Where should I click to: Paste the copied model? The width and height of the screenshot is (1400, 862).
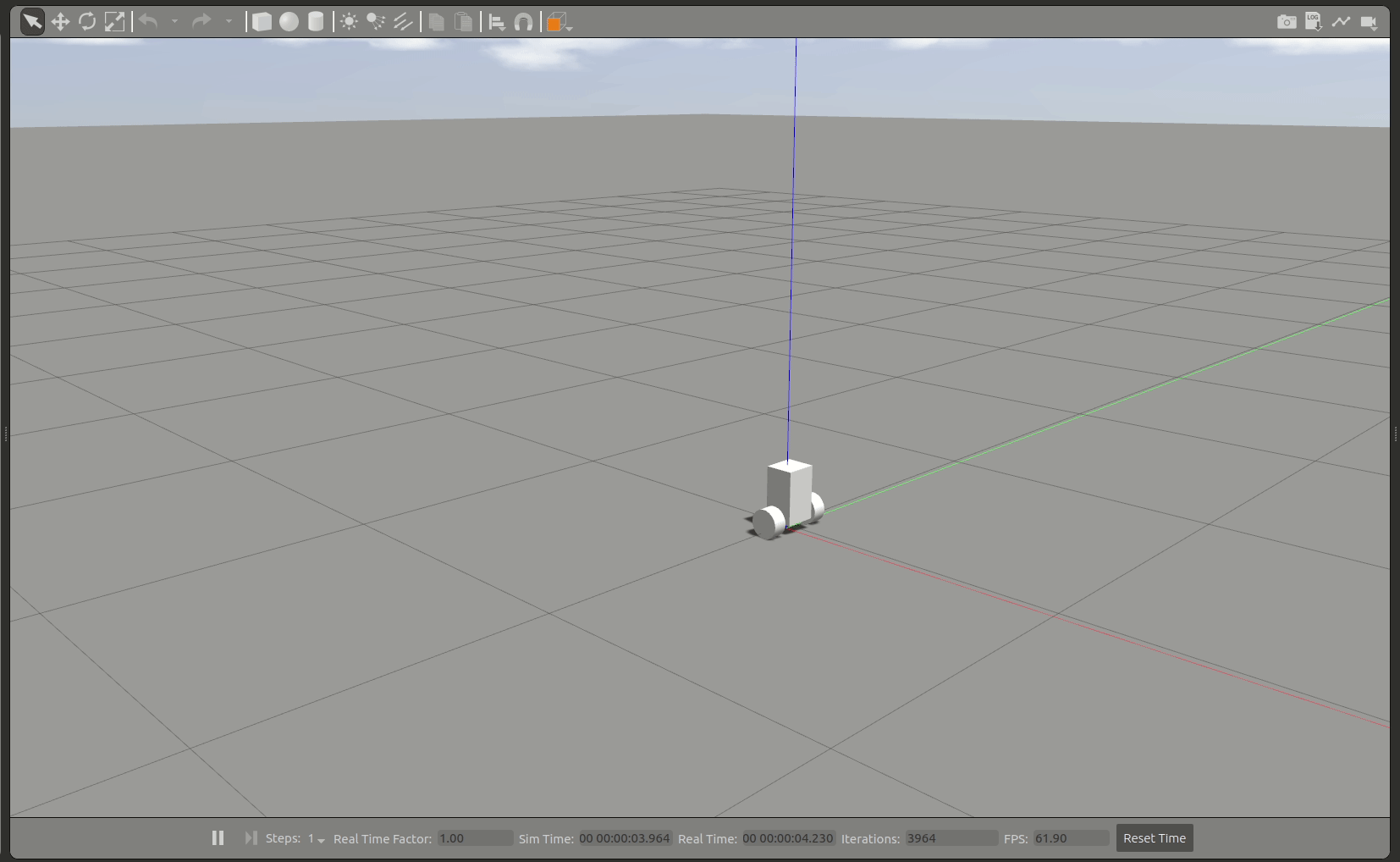pos(464,22)
